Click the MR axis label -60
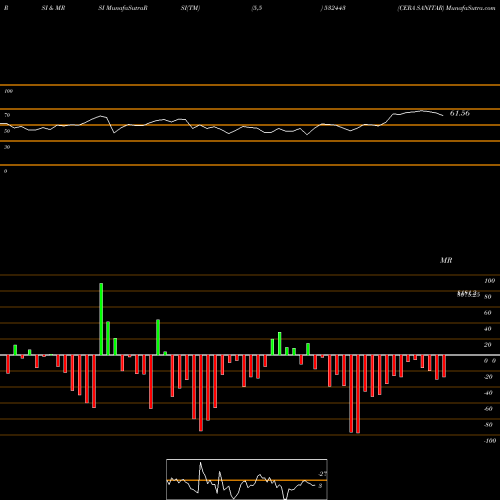The width and height of the screenshot is (500, 500). click(488, 409)
